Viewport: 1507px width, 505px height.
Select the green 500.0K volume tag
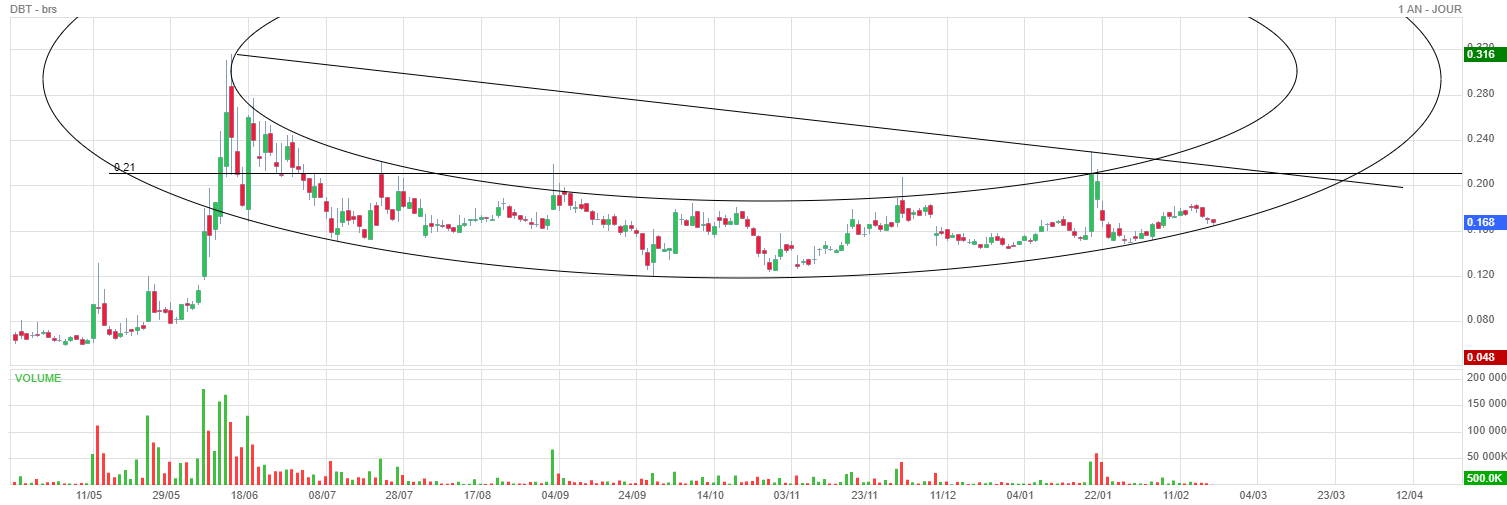[x=1484, y=480]
